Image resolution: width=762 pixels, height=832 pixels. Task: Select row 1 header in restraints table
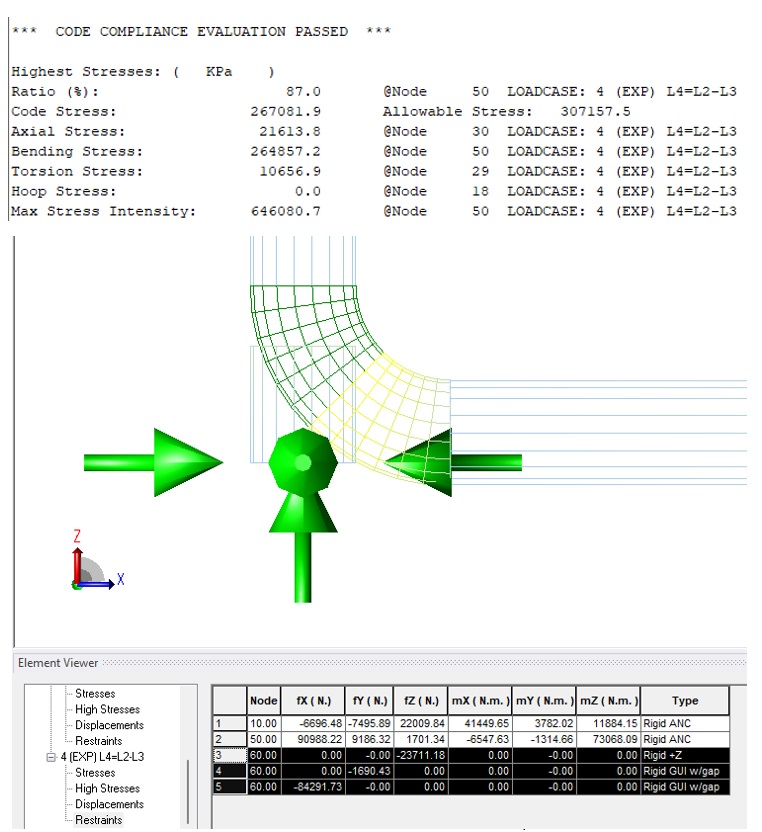pos(229,723)
